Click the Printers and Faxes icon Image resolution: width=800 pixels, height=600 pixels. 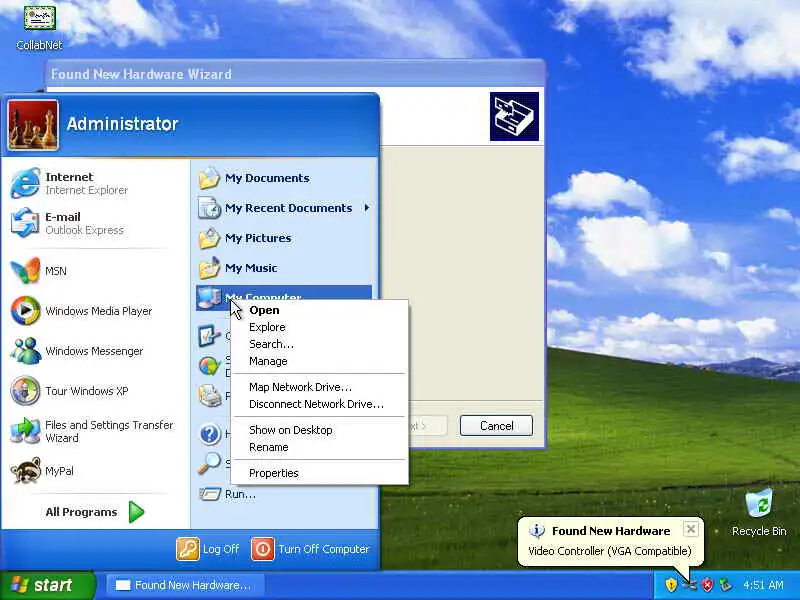pos(209,395)
